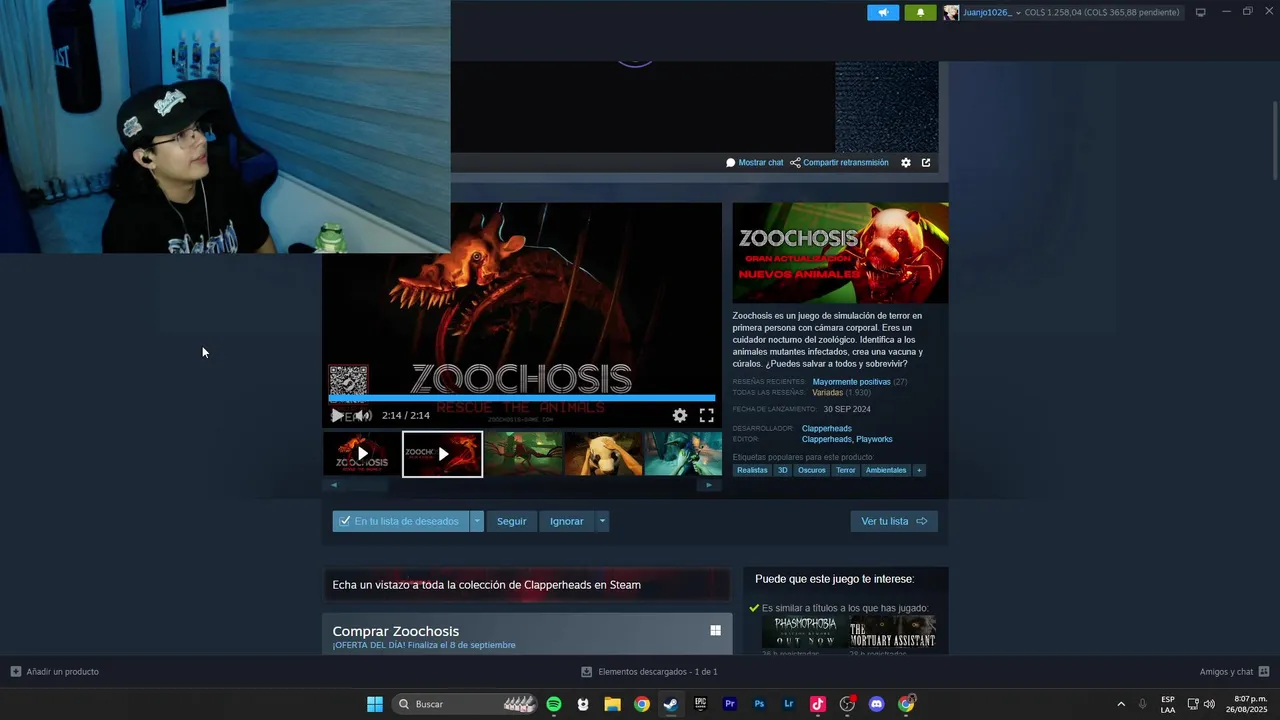This screenshot has height=720, width=1280.
Task: Open Discord from the taskbar
Action: tap(877, 704)
